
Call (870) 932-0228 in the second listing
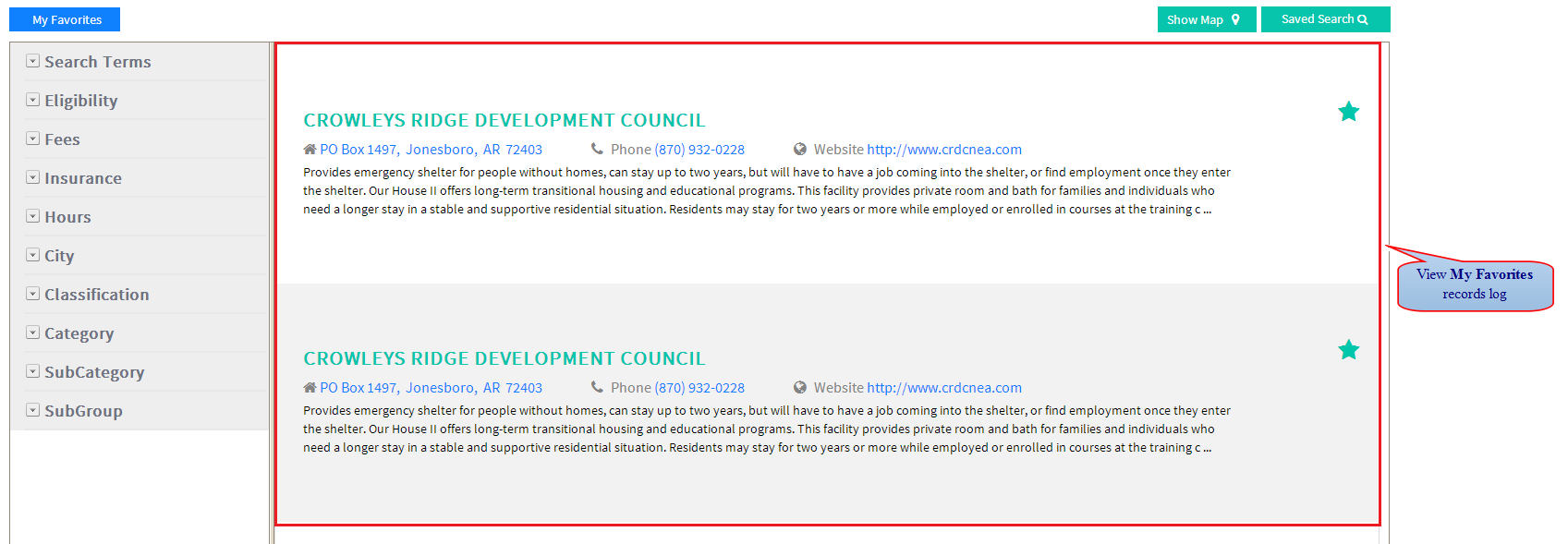click(699, 388)
